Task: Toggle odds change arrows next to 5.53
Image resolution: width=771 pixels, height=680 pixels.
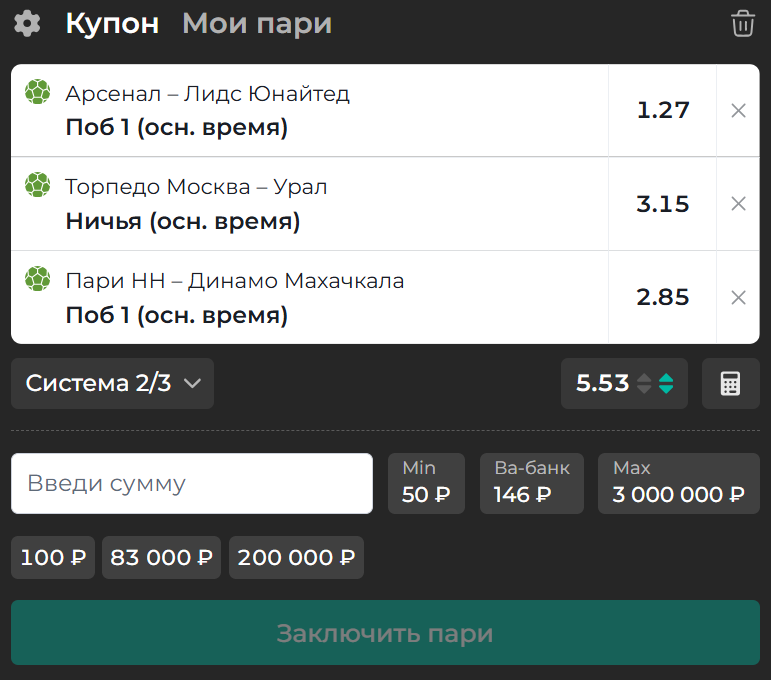Action: pos(657,383)
